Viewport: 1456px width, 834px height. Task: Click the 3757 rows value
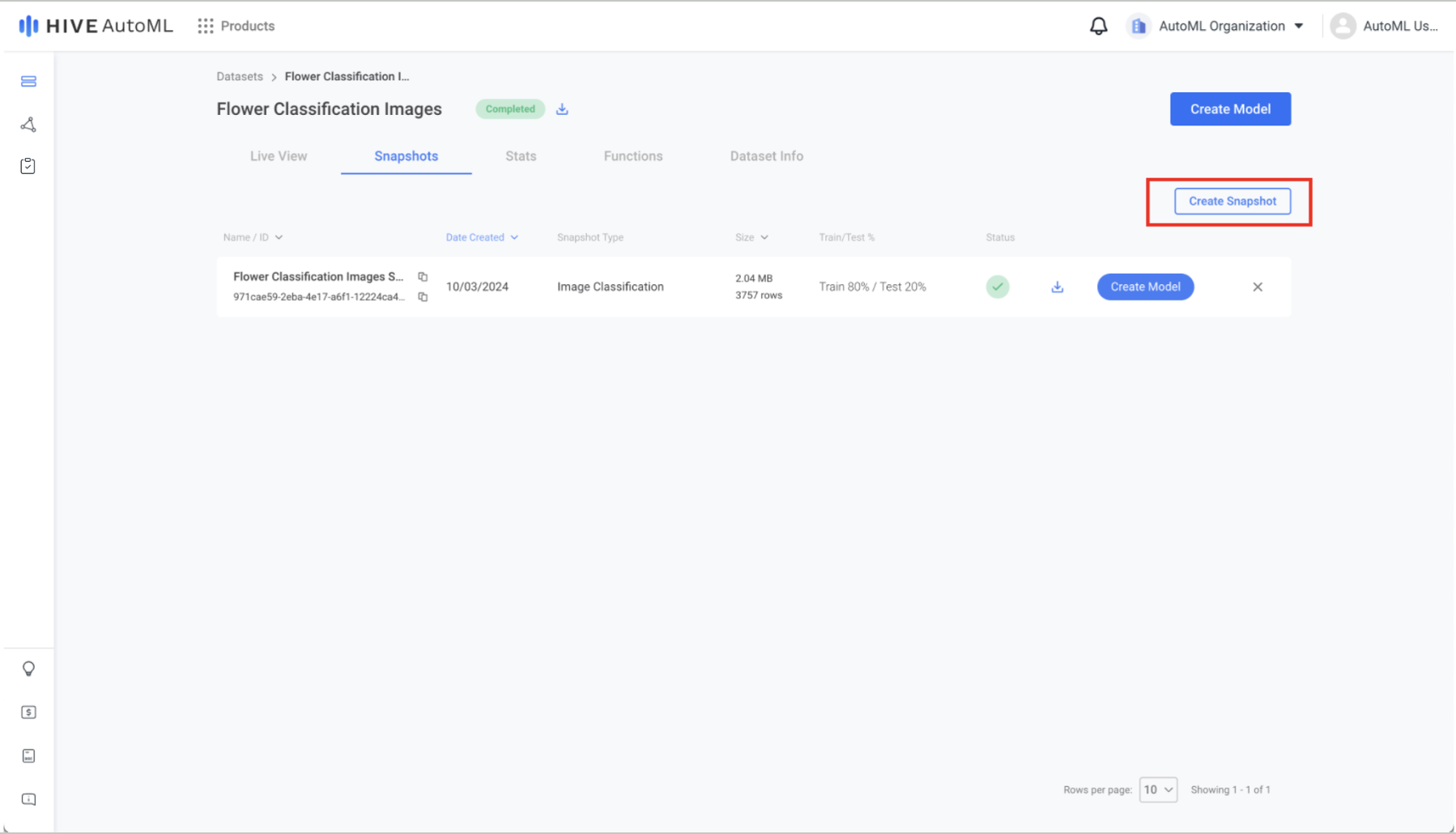[x=759, y=296]
